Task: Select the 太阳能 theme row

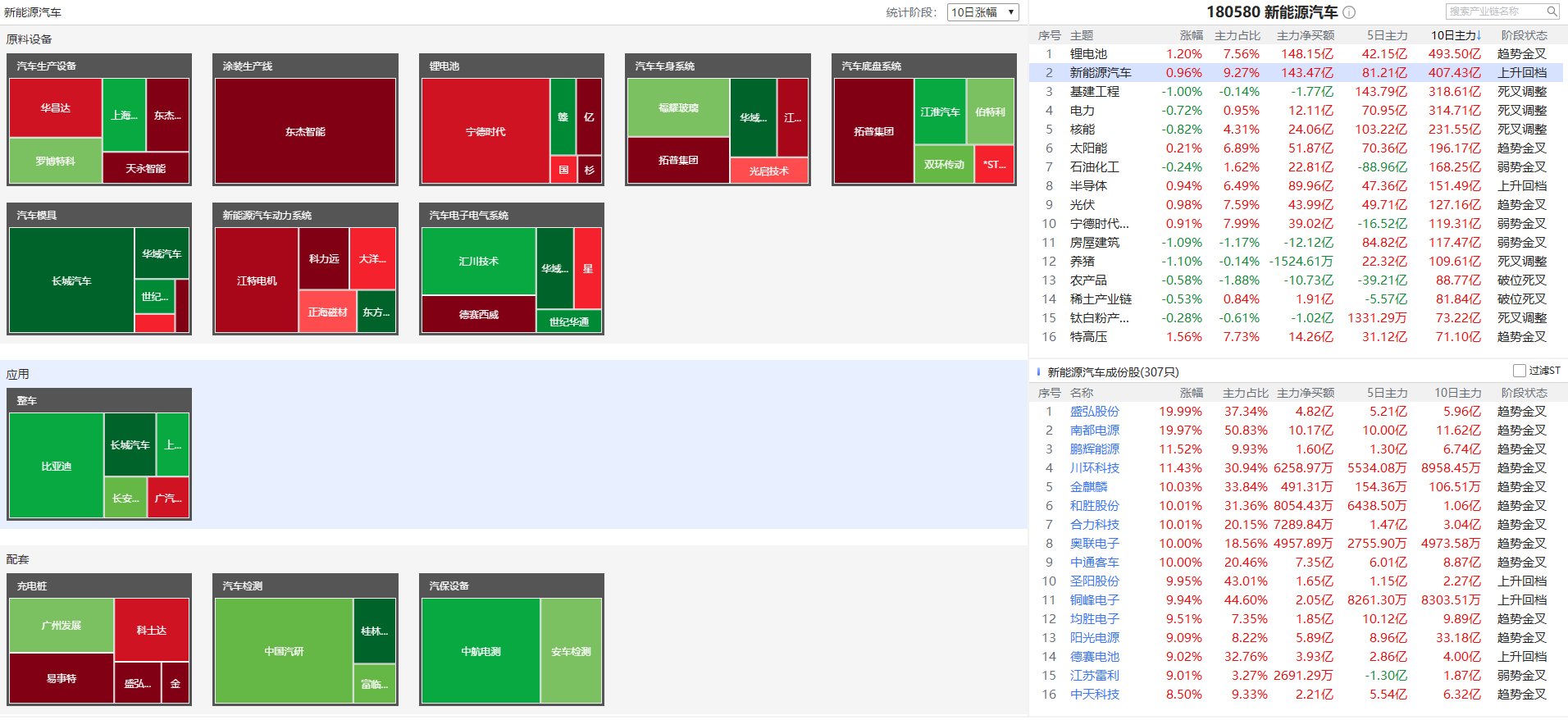Action: [x=1296, y=148]
